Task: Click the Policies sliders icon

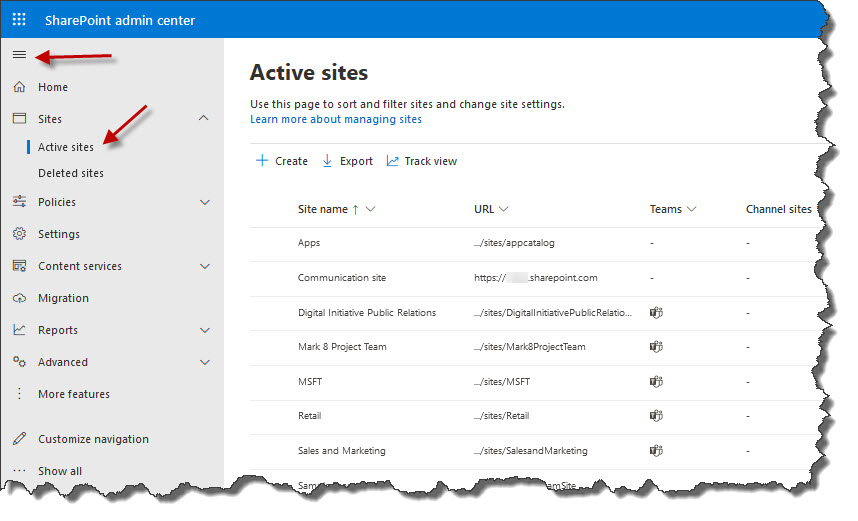Action: pyautogui.click(x=19, y=201)
